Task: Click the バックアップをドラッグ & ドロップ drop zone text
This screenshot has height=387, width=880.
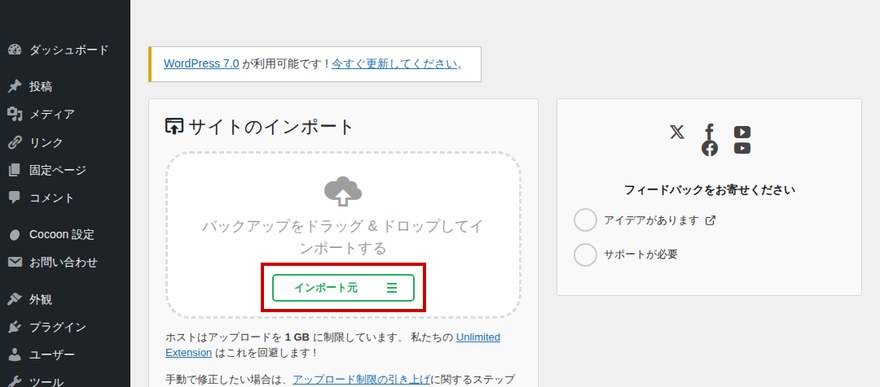Action: [x=343, y=237]
